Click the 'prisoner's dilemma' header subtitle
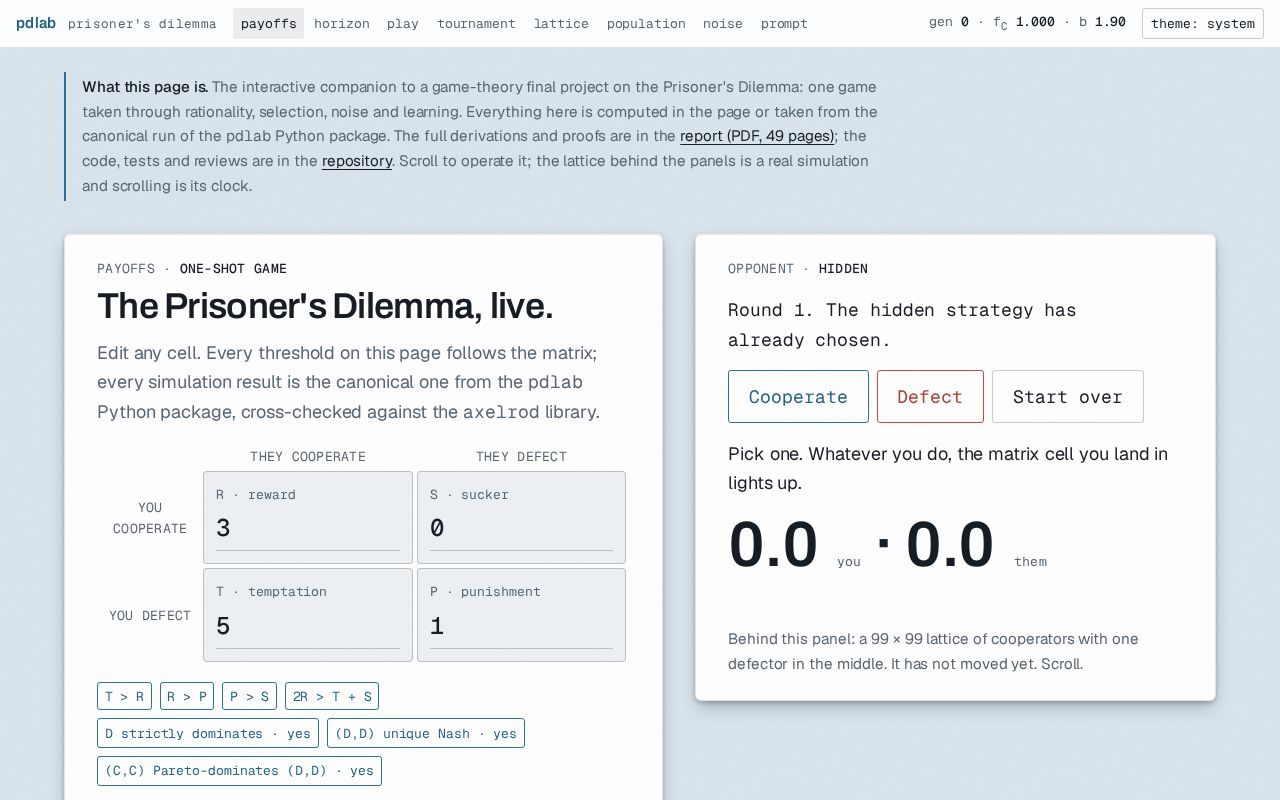Viewport: 1280px width, 800px height. pyautogui.click(x=142, y=23)
